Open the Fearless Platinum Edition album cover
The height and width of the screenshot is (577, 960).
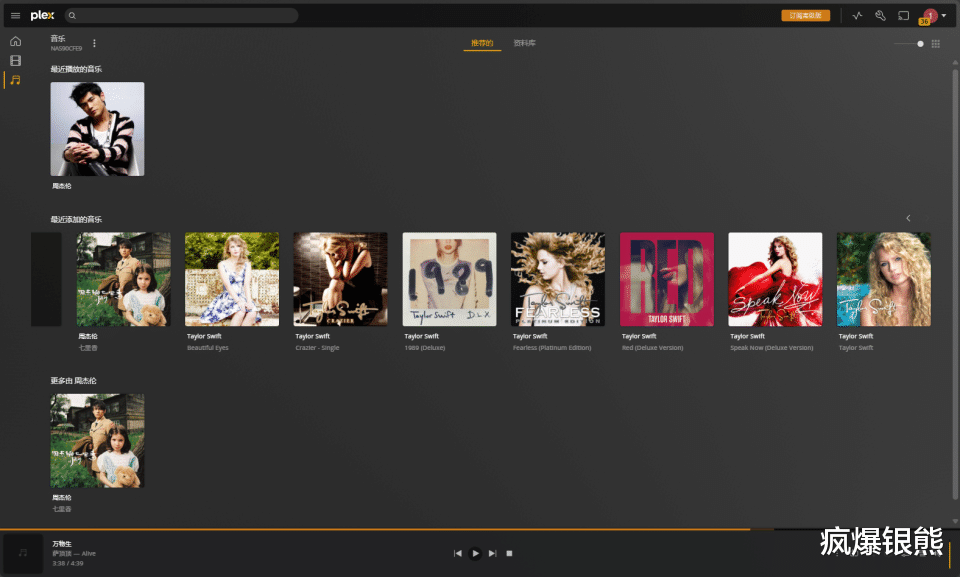558,279
